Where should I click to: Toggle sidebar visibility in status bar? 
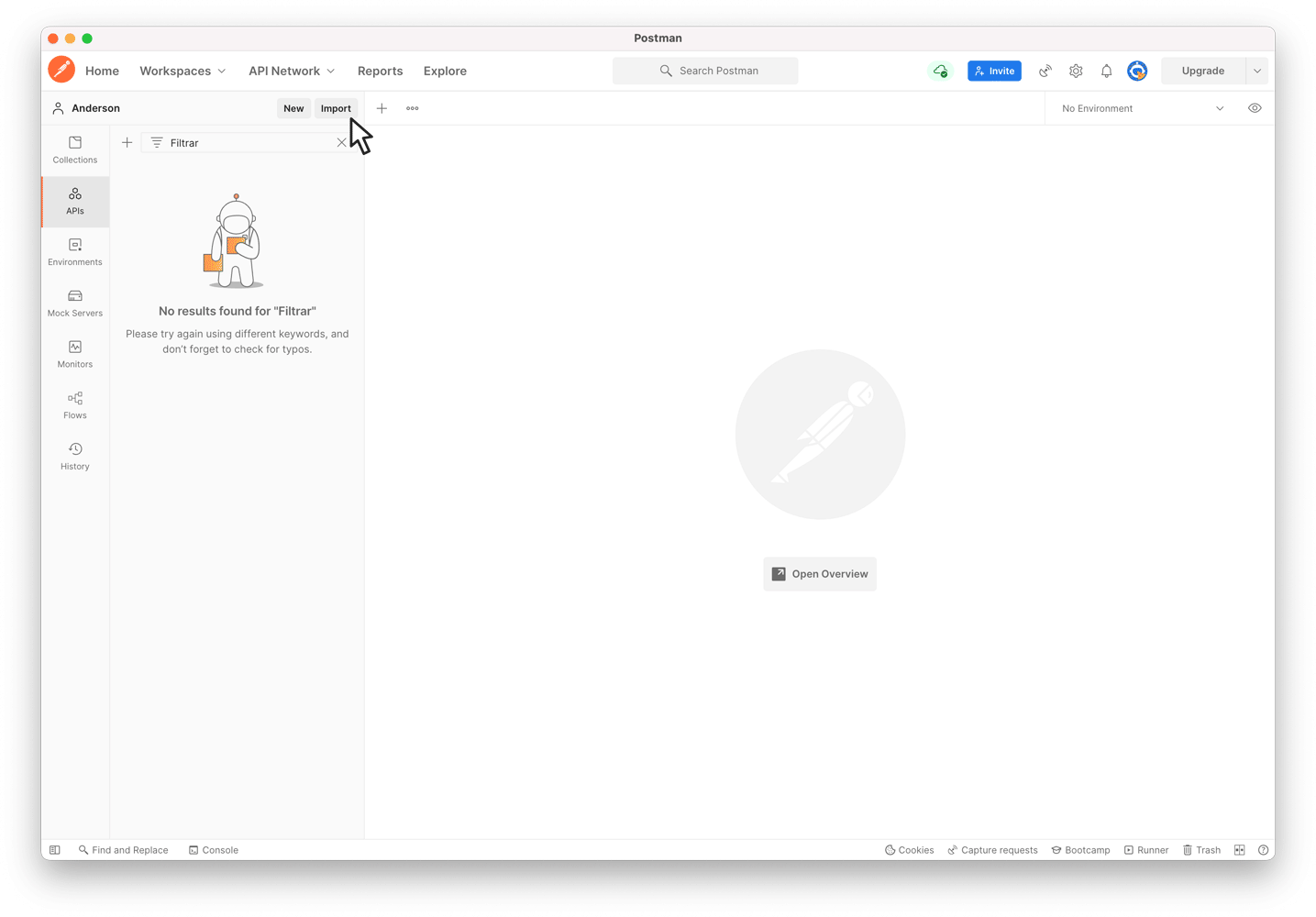55,850
